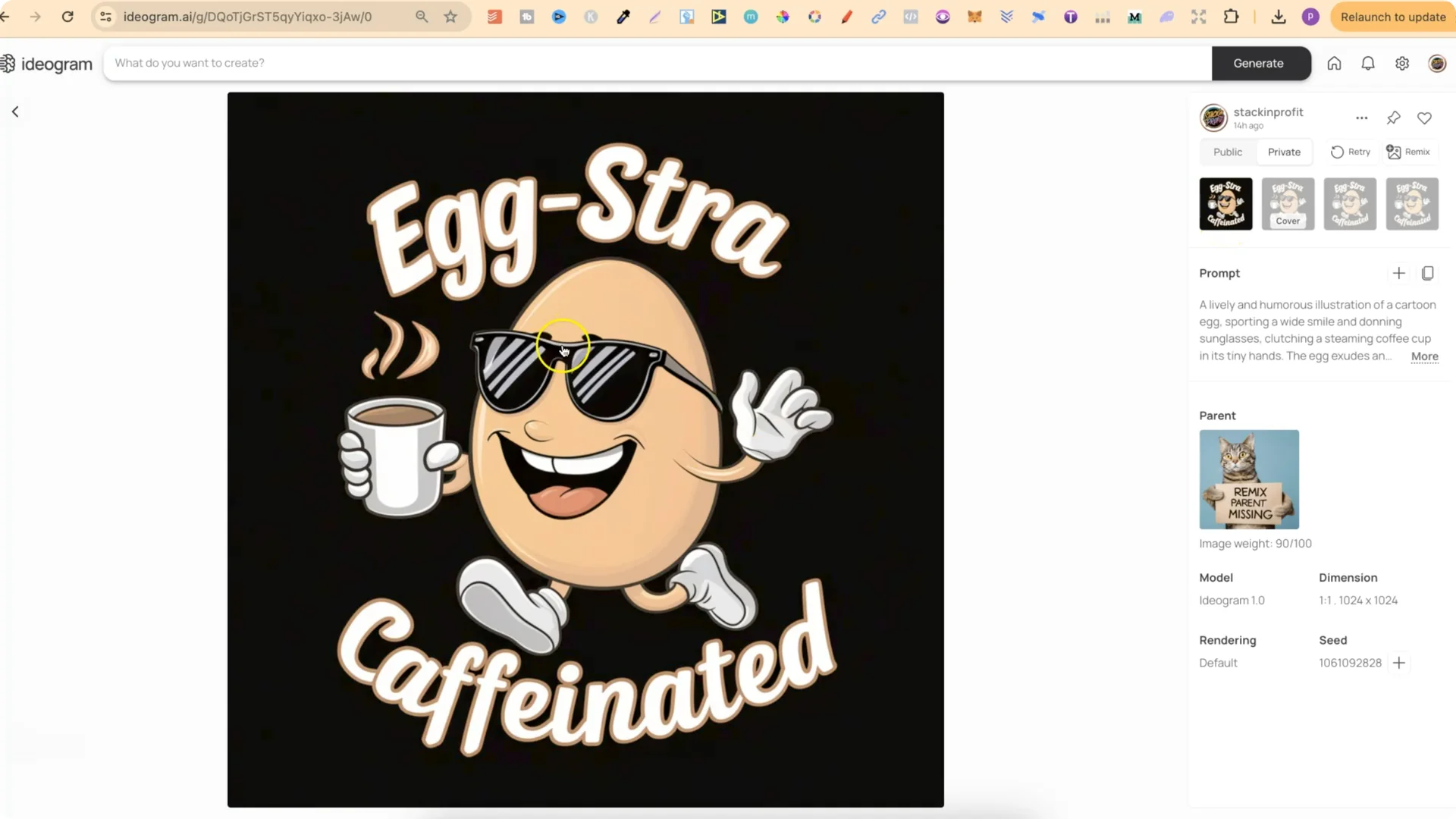Expand the full prompt via More
Screen dimensions: 1456x819
click(x=1423, y=356)
